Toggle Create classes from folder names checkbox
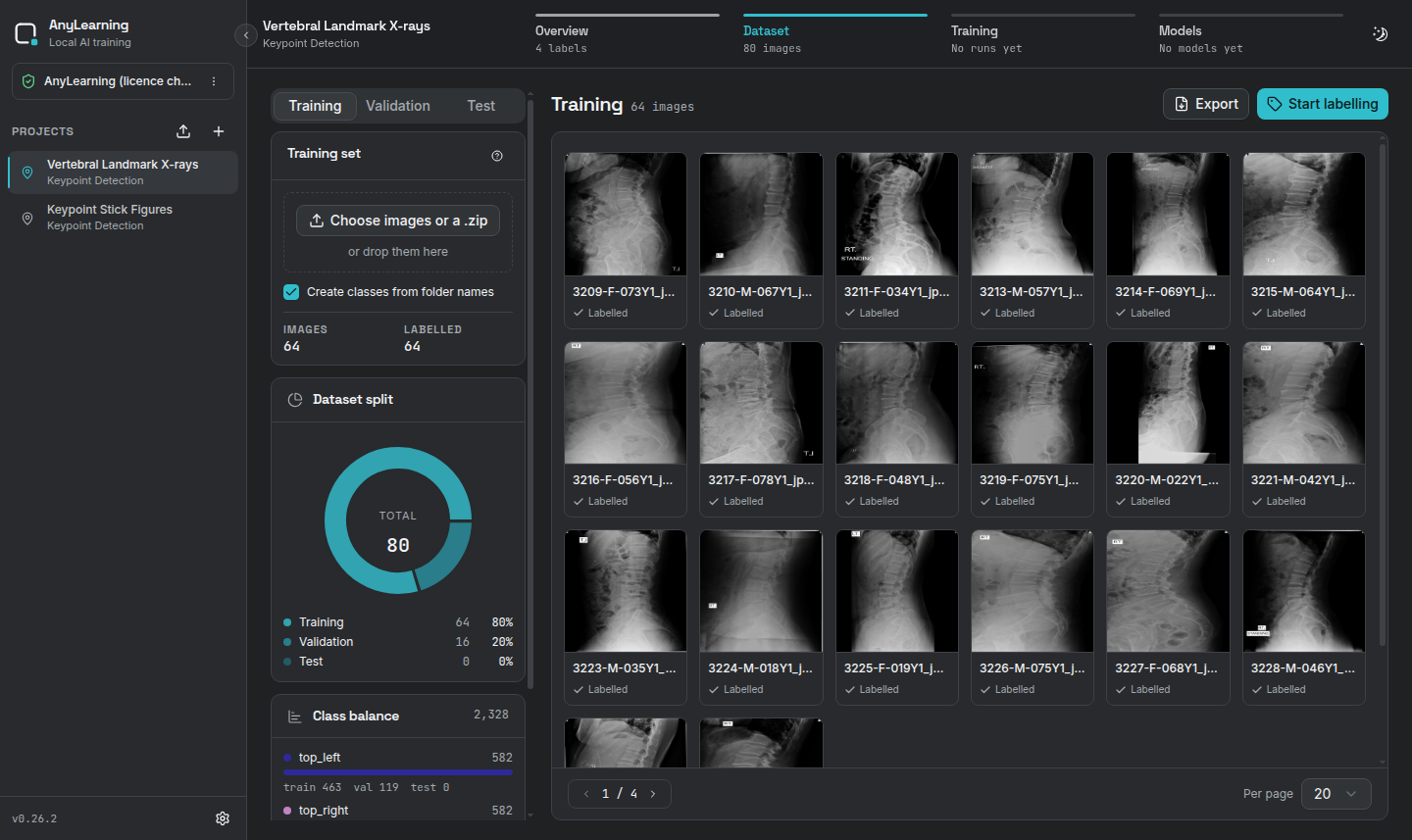 (x=291, y=292)
